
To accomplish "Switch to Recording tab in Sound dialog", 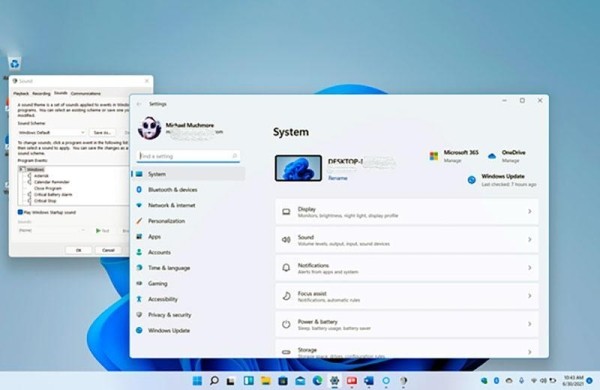I will tap(41, 93).
